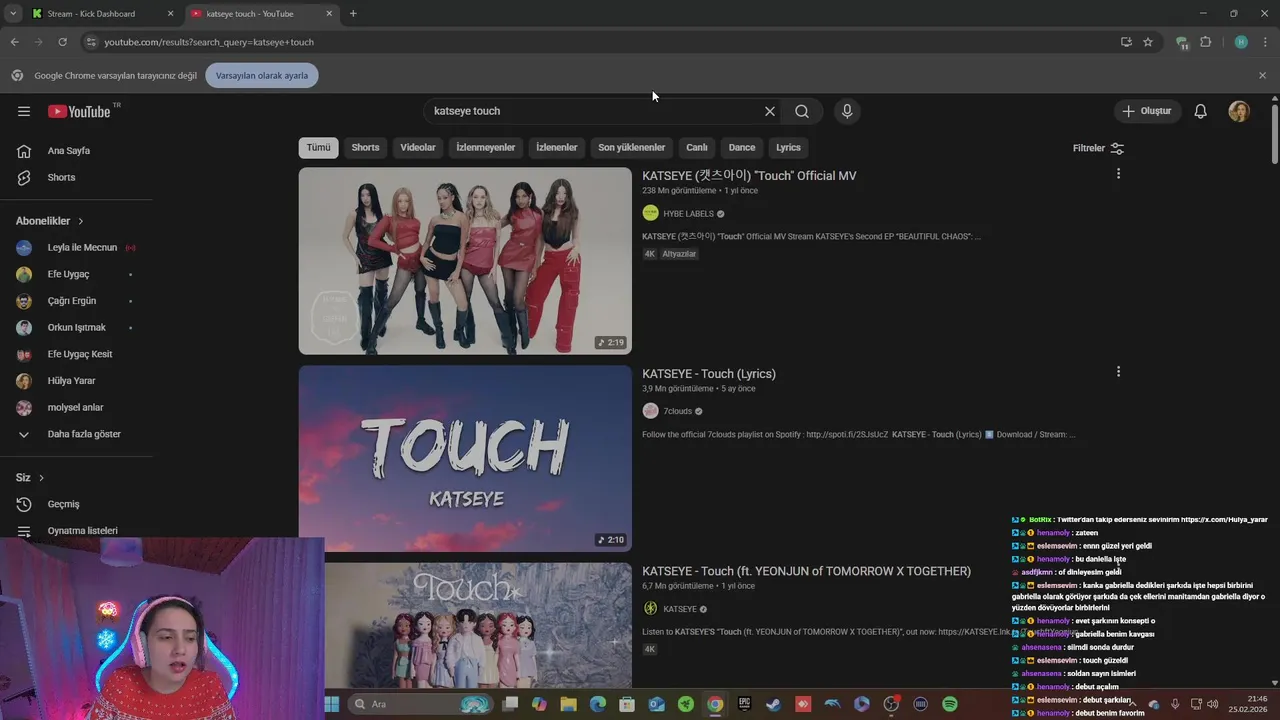1280x720 pixels.
Task: Open the YouTube hamburger guide menu
Action: click(x=24, y=111)
